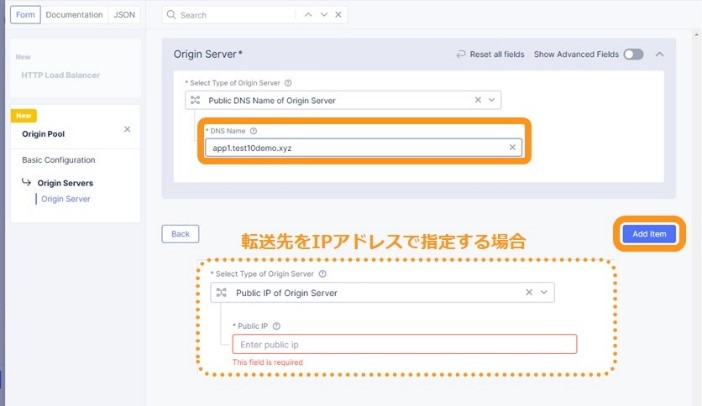This screenshot has height=406, width=702.
Task: Click the reset arrow icon
Action: pos(461,54)
